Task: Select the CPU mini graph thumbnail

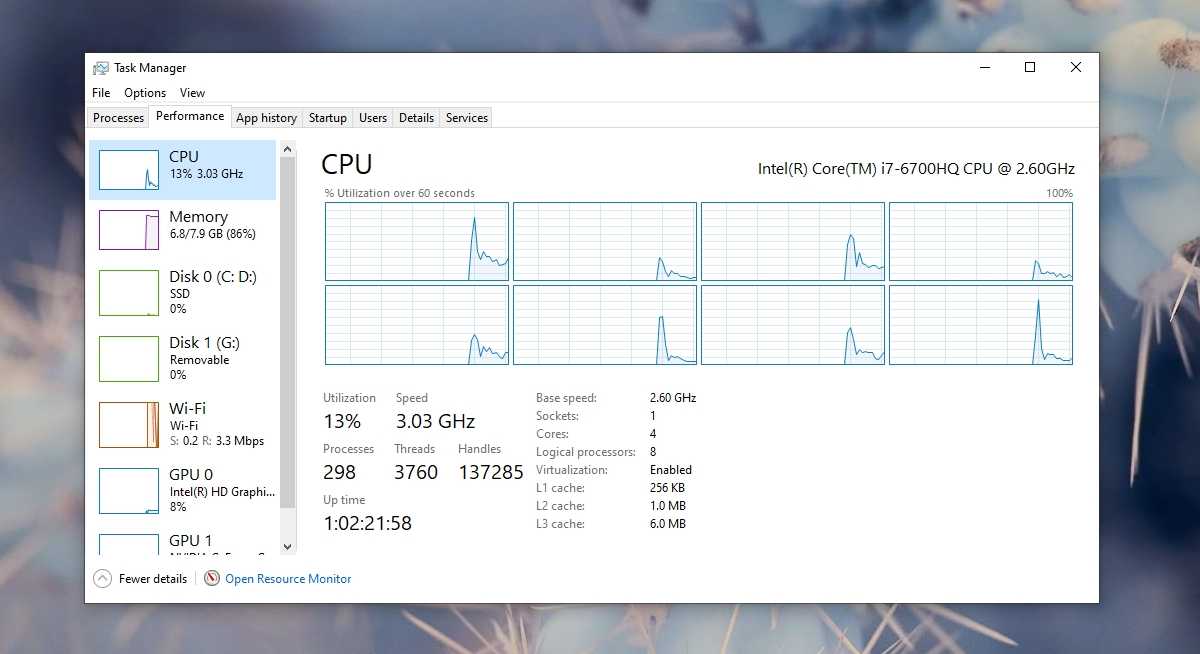Action: point(129,170)
